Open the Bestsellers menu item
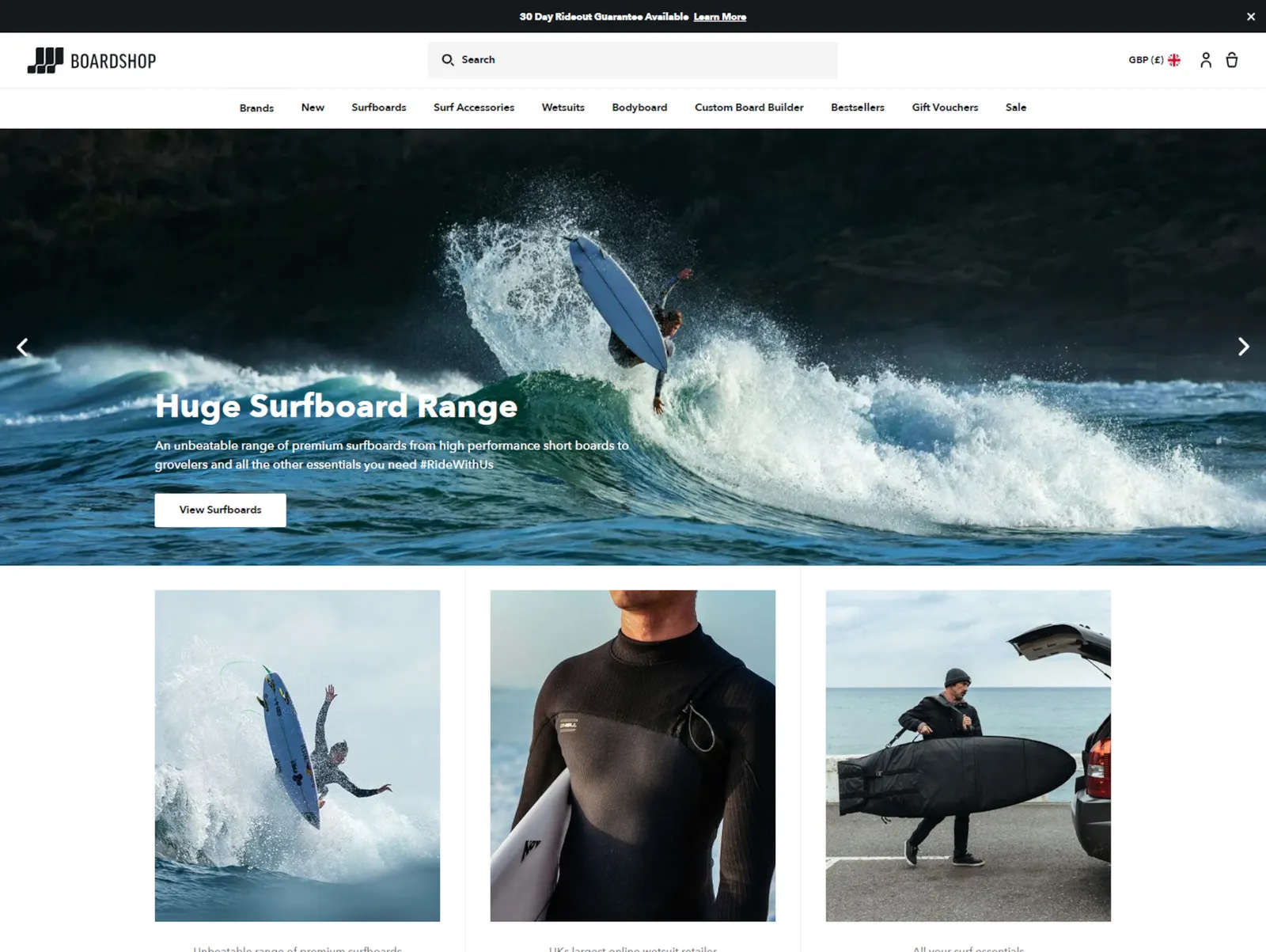The width and height of the screenshot is (1266, 952). click(858, 108)
